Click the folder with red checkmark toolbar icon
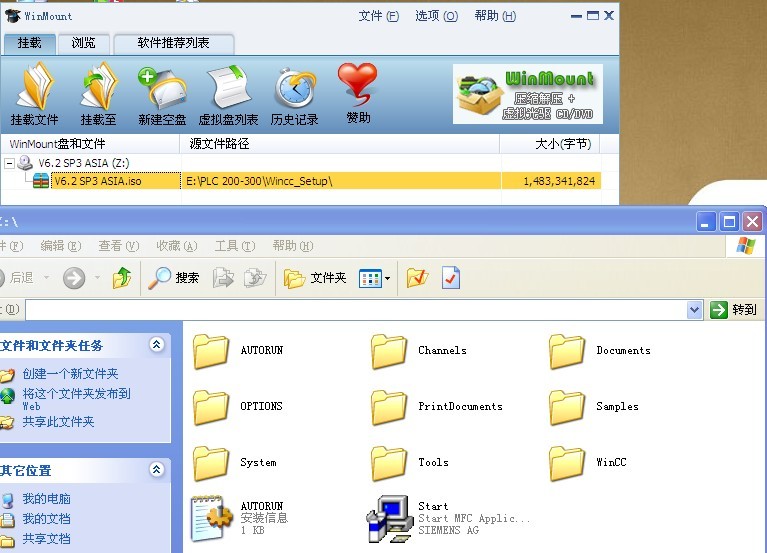 pyautogui.click(x=417, y=278)
